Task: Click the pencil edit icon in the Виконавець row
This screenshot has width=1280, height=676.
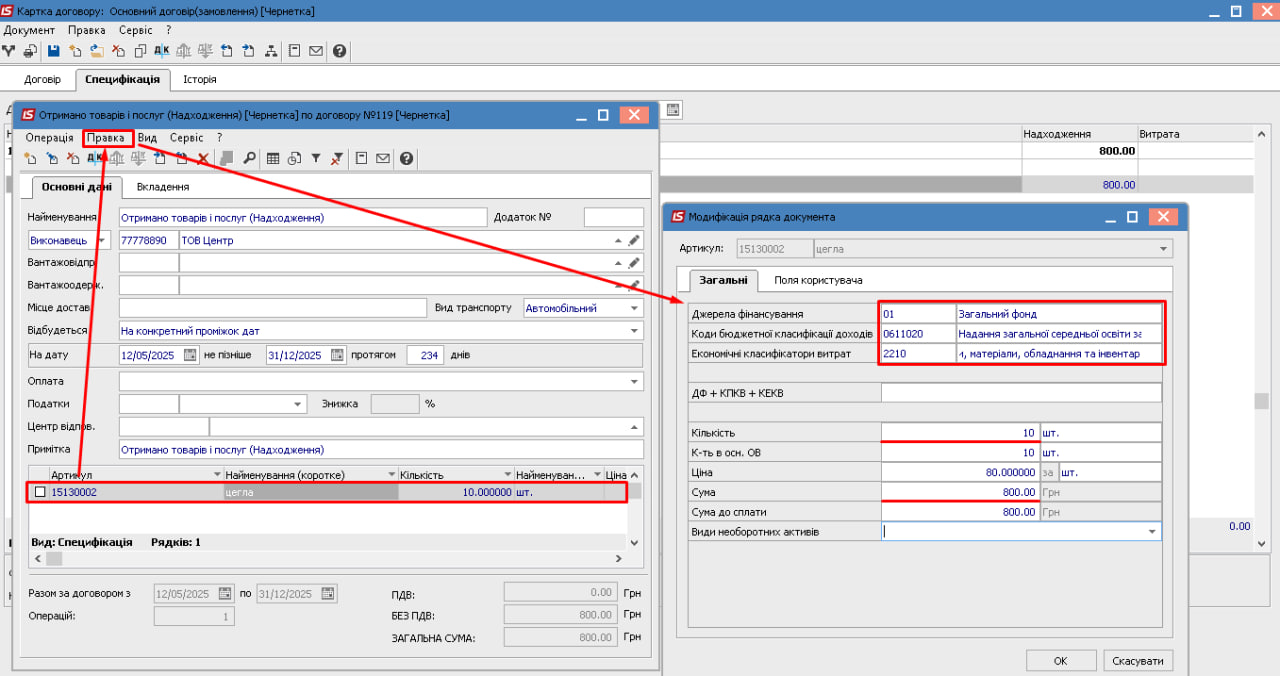Action: [633, 240]
